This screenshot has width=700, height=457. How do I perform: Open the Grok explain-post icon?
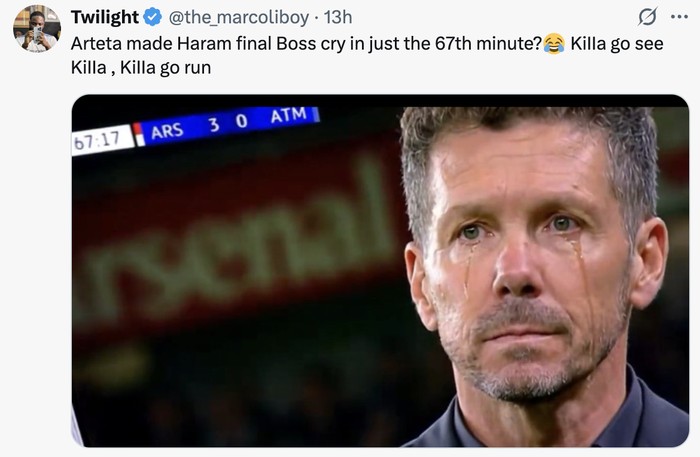coord(647,18)
